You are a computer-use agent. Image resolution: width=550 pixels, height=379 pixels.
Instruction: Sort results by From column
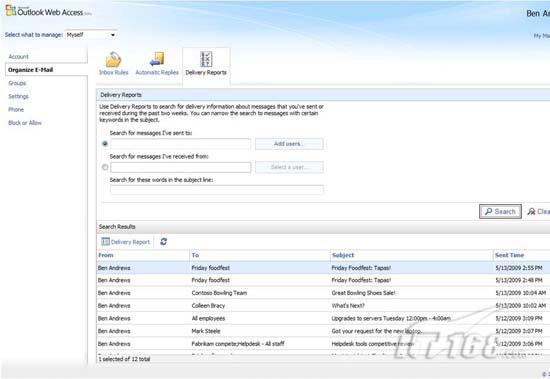click(143, 255)
